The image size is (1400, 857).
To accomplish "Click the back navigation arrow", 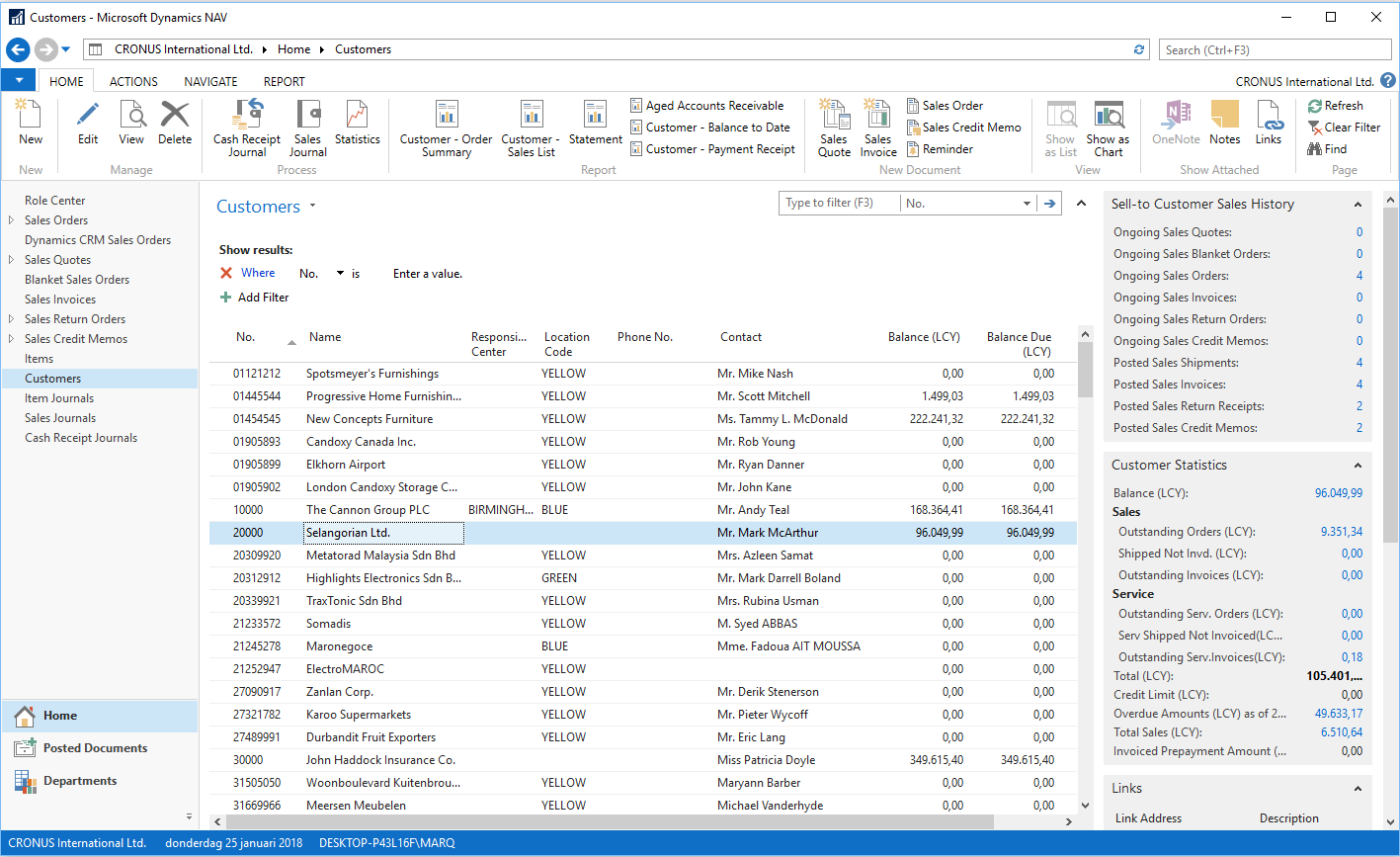I will point(18,49).
